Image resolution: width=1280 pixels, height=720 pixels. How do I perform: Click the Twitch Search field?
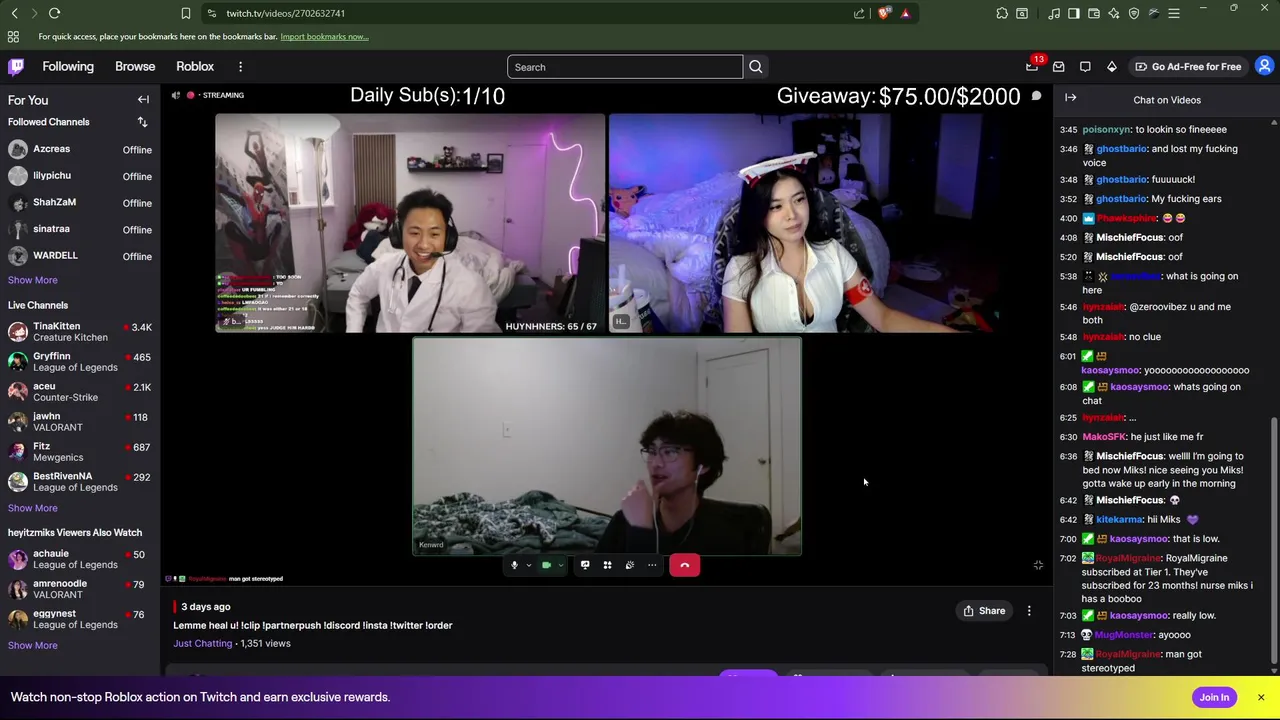point(625,67)
